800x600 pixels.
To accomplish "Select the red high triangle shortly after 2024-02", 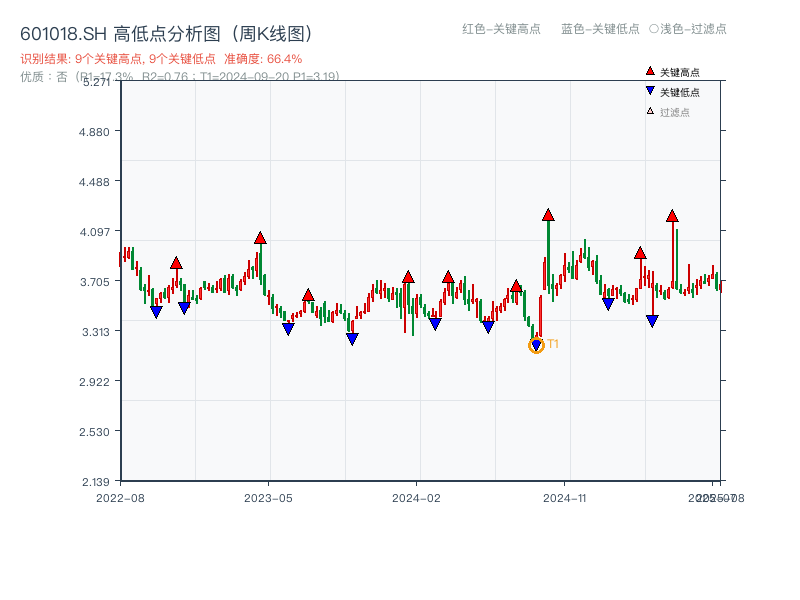I will pyautogui.click(x=448, y=277).
